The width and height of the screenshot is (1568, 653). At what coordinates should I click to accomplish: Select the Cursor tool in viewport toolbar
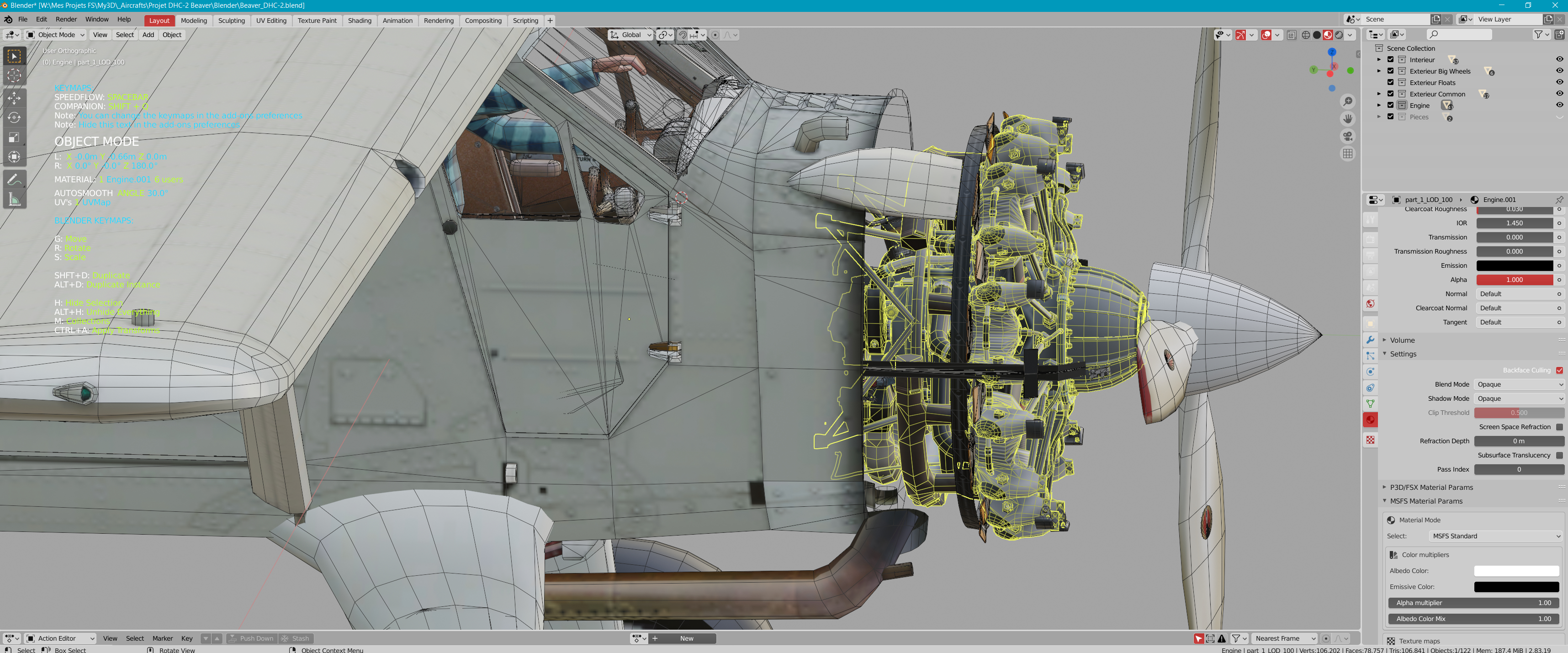click(x=14, y=76)
